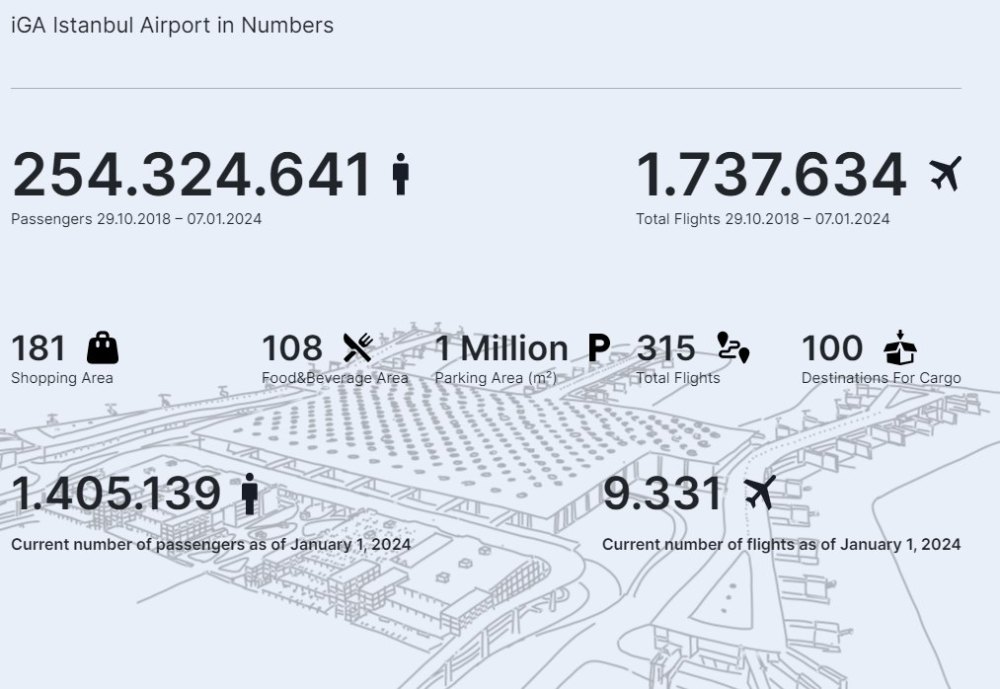This screenshot has height=689, width=1000.
Task: Click the 254.324.641 passengers figure
Action: click(192, 175)
